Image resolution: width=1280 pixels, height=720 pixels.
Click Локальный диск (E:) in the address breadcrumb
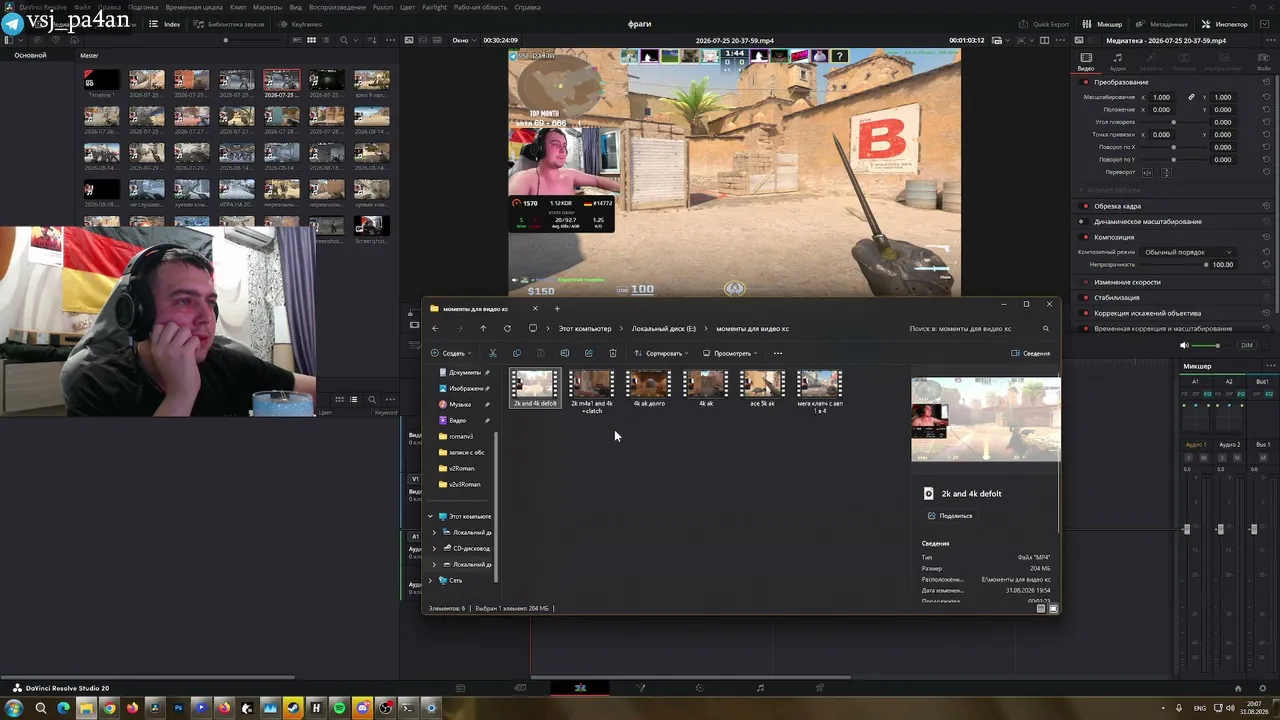pyautogui.click(x=664, y=328)
